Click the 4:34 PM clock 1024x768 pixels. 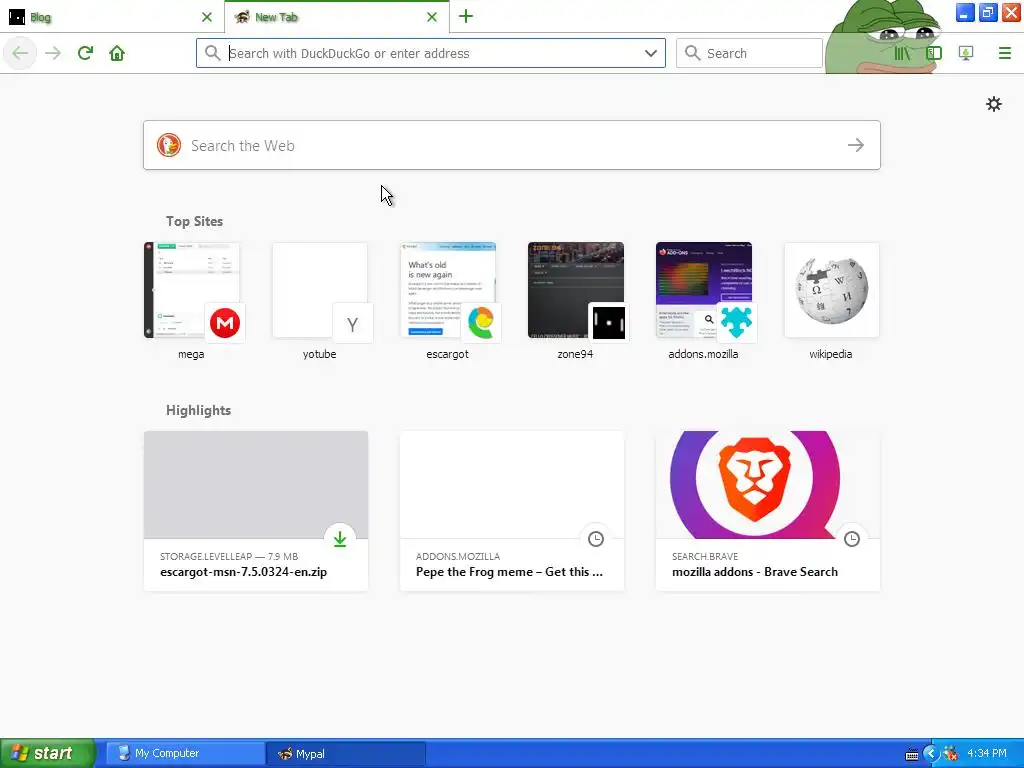point(987,754)
